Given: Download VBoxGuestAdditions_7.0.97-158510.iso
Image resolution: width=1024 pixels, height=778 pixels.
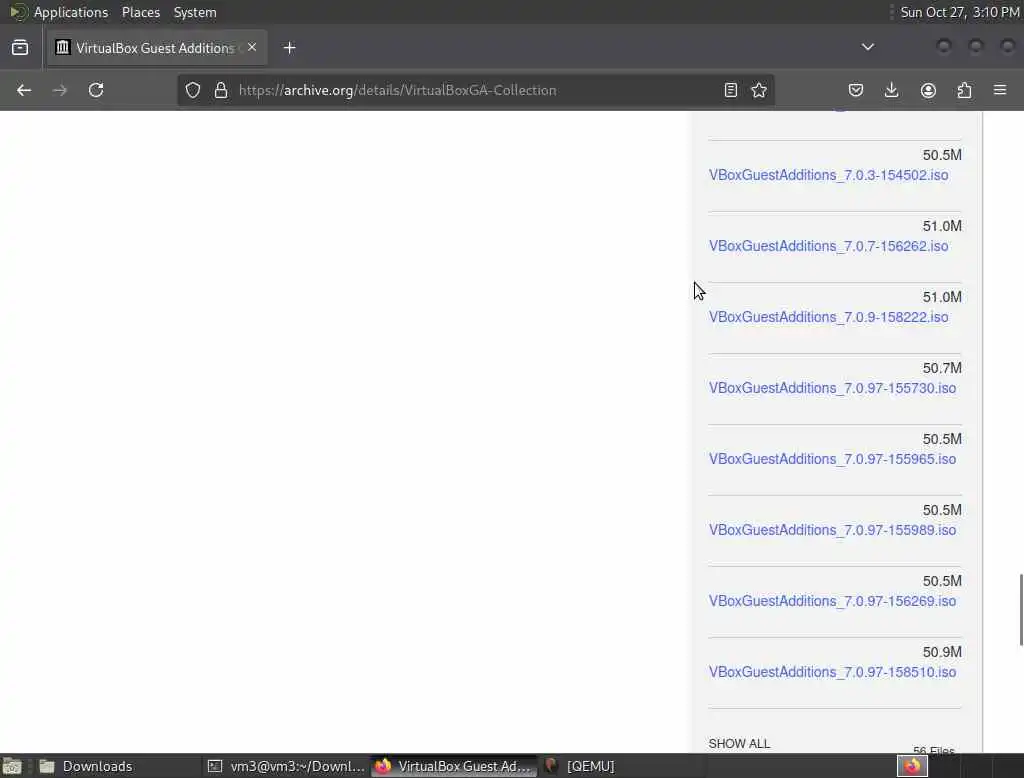Looking at the screenshot, I should pyautogui.click(x=832, y=672).
